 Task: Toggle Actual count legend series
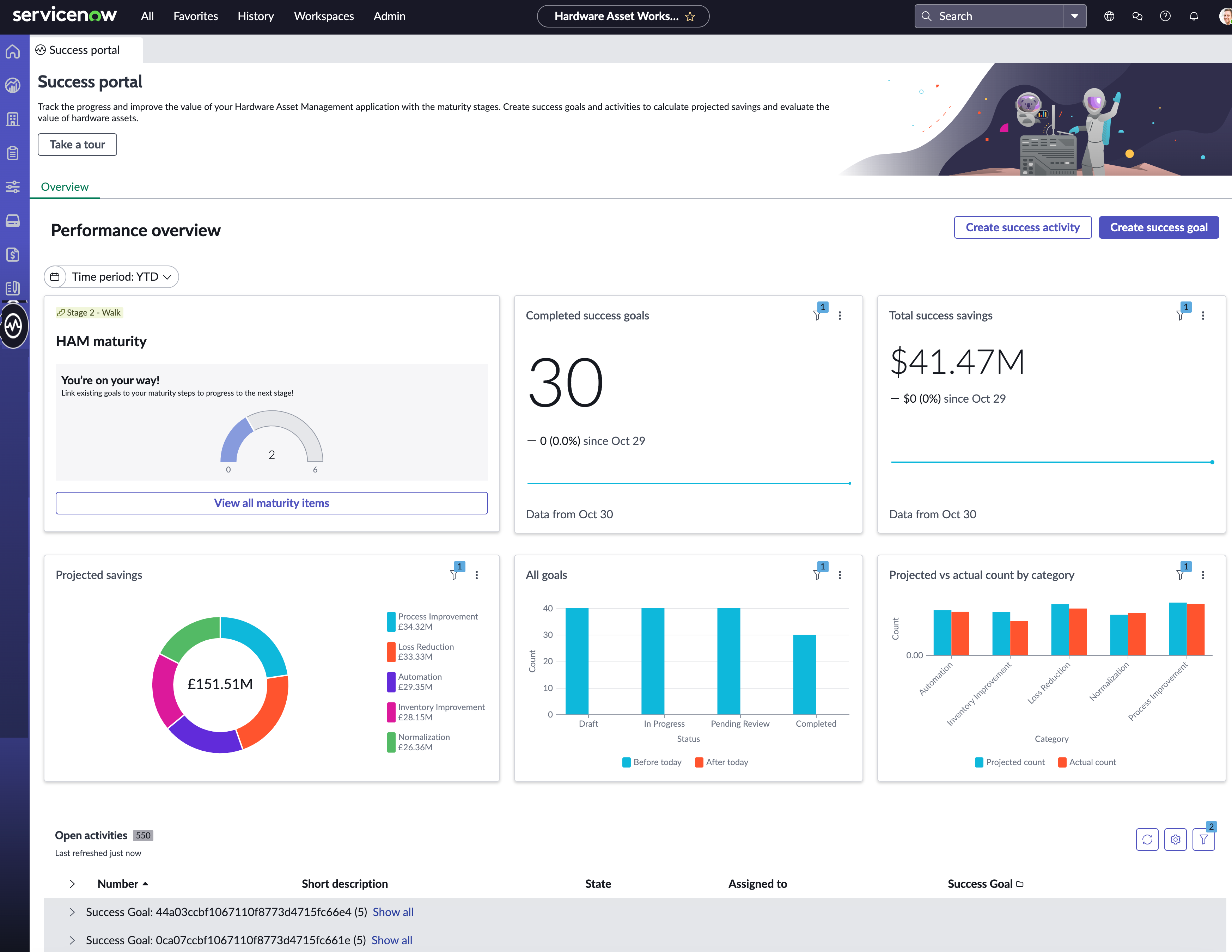point(1087,762)
